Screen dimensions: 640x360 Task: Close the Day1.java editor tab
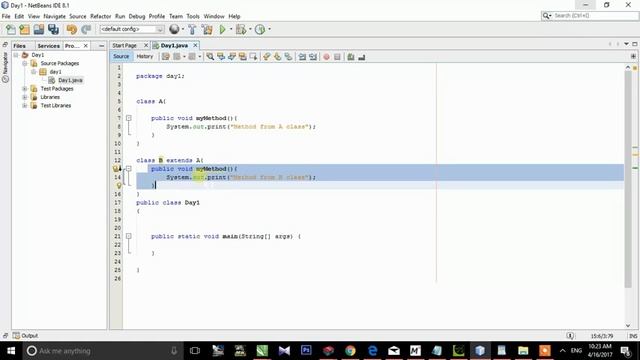[x=195, y=45]
